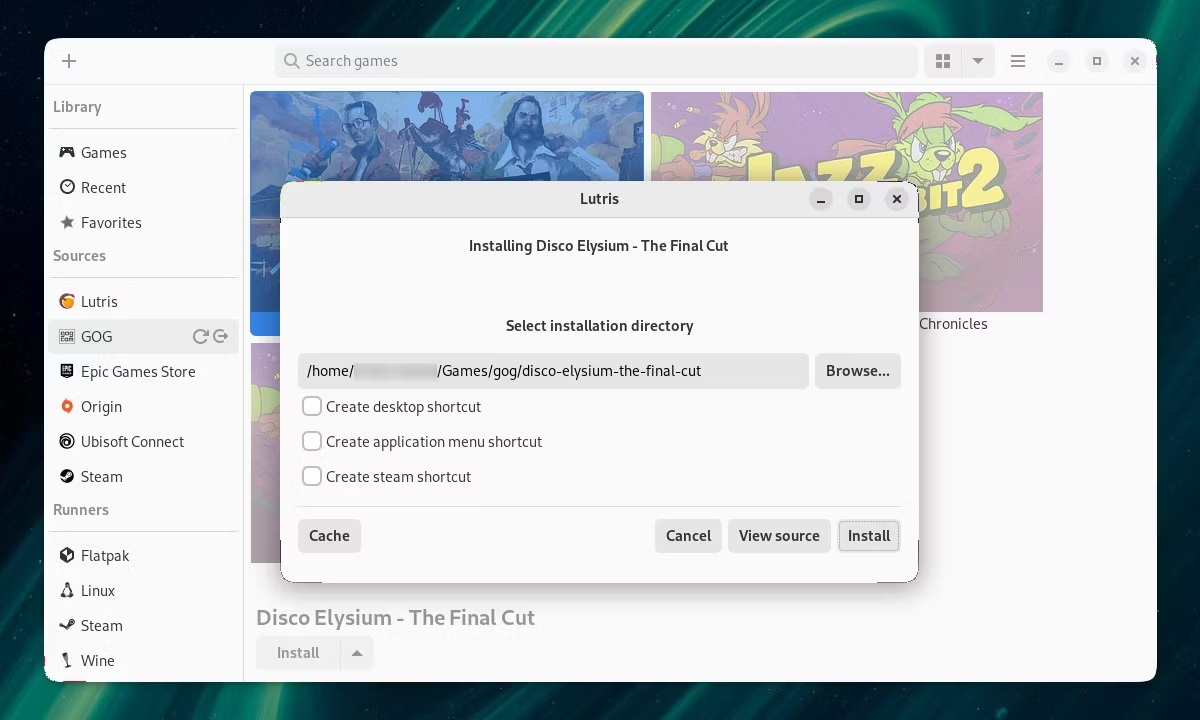The height and width of the screenshot is (720, 1200).
Task: Select the Origin source icon
Action: click(x=67, y=407)
